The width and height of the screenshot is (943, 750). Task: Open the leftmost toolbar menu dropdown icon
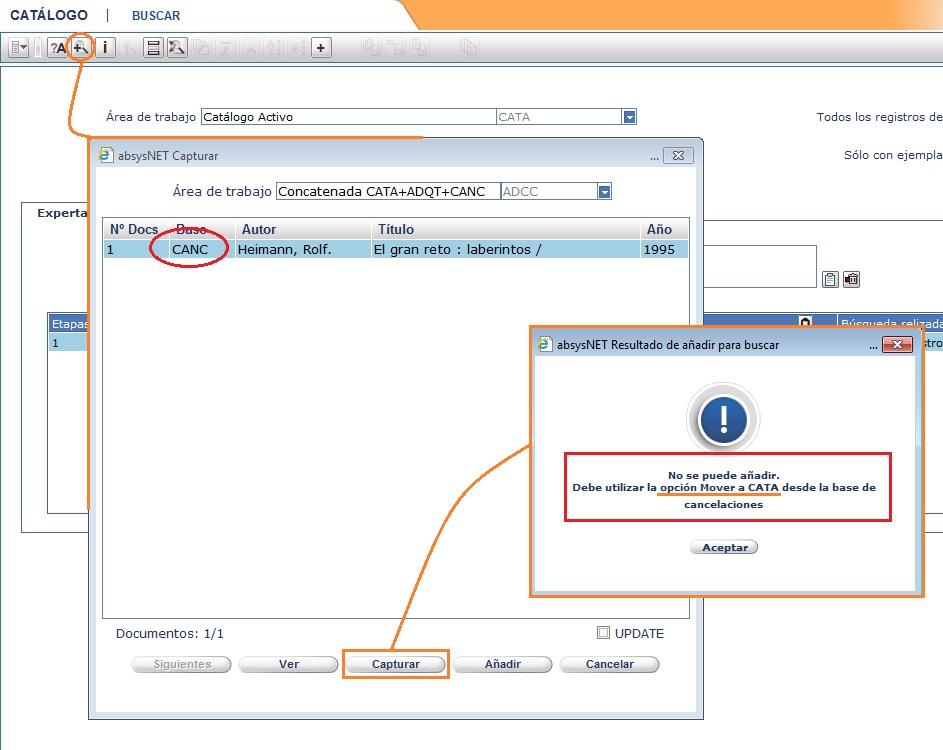tap(19, 47)
